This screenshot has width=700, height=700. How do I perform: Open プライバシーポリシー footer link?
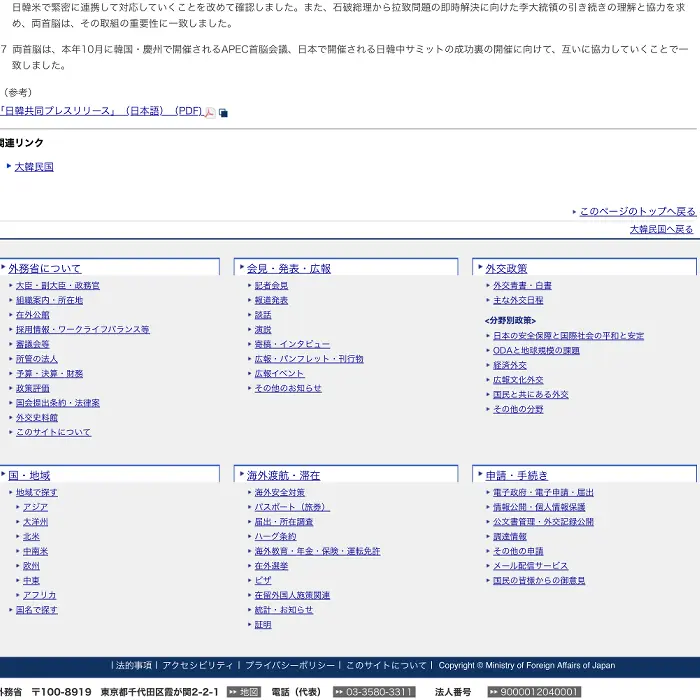click(x=290, y=666)
